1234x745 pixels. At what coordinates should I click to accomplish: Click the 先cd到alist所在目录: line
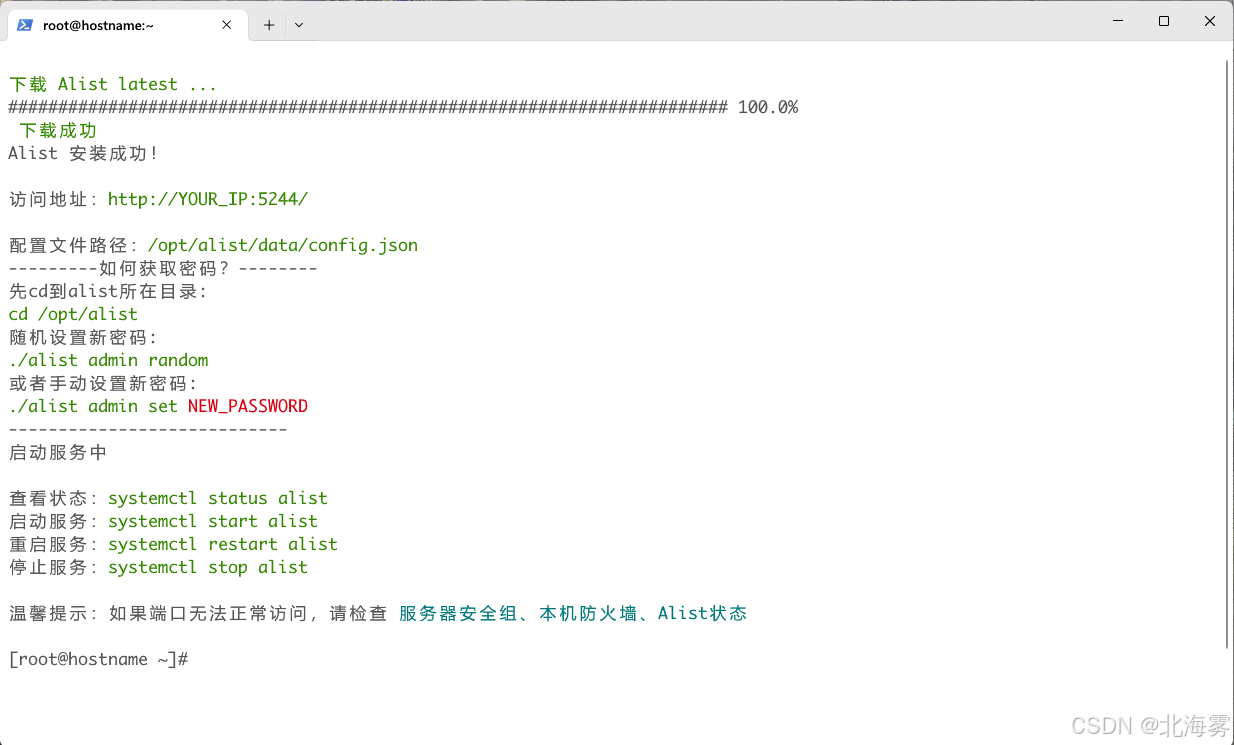pos(108,291)
